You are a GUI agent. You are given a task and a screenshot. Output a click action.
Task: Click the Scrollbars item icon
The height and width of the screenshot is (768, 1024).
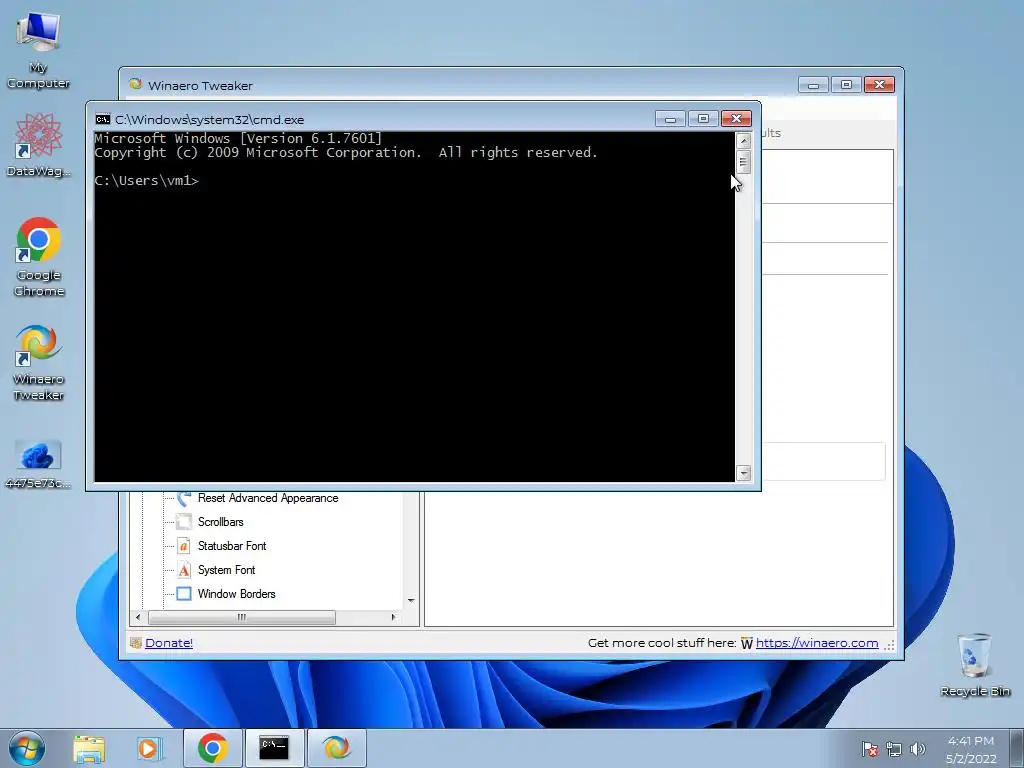(184, 522)
